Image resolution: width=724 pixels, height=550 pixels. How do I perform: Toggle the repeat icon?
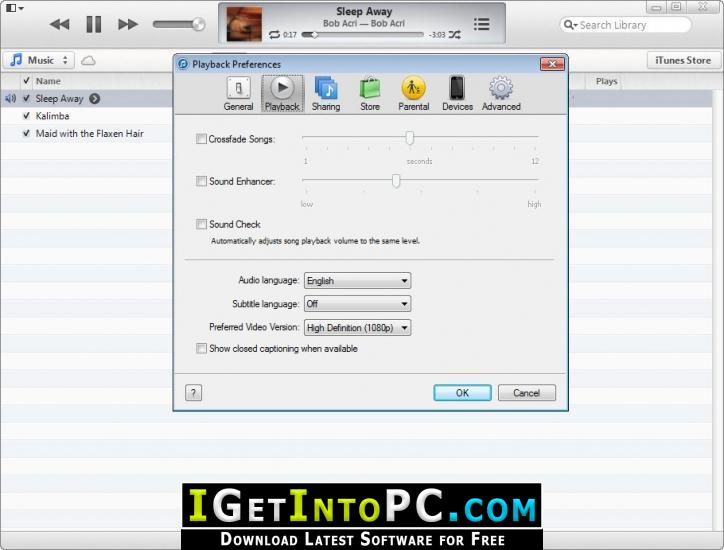point(274,35)
